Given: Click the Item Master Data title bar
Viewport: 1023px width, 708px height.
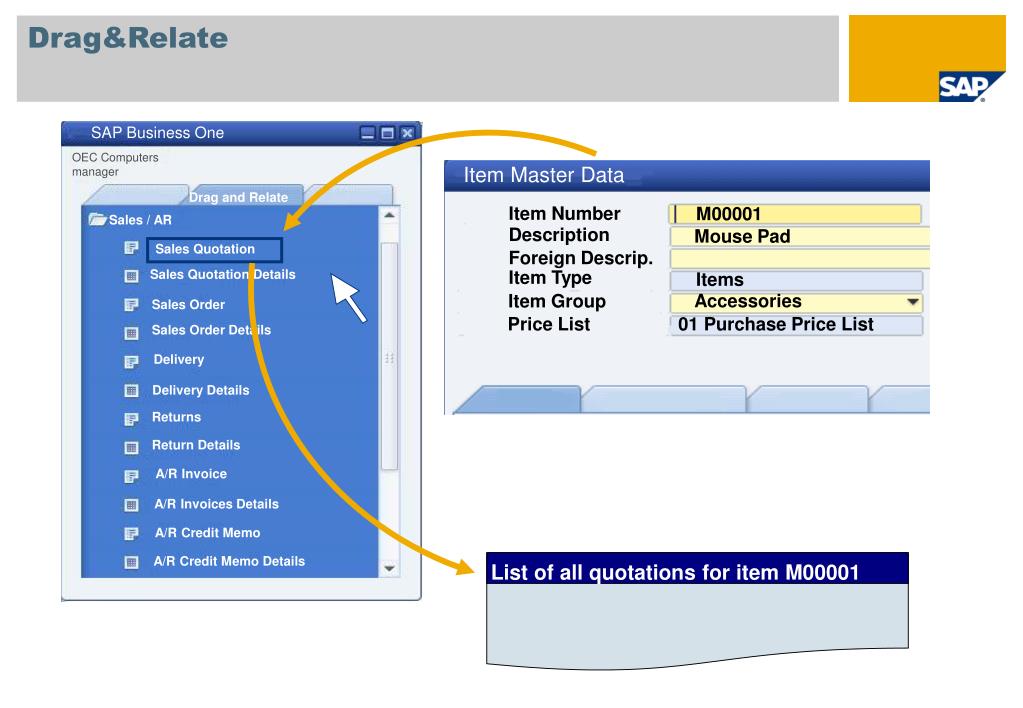Looking at the screenshot, I should (686, 176).
